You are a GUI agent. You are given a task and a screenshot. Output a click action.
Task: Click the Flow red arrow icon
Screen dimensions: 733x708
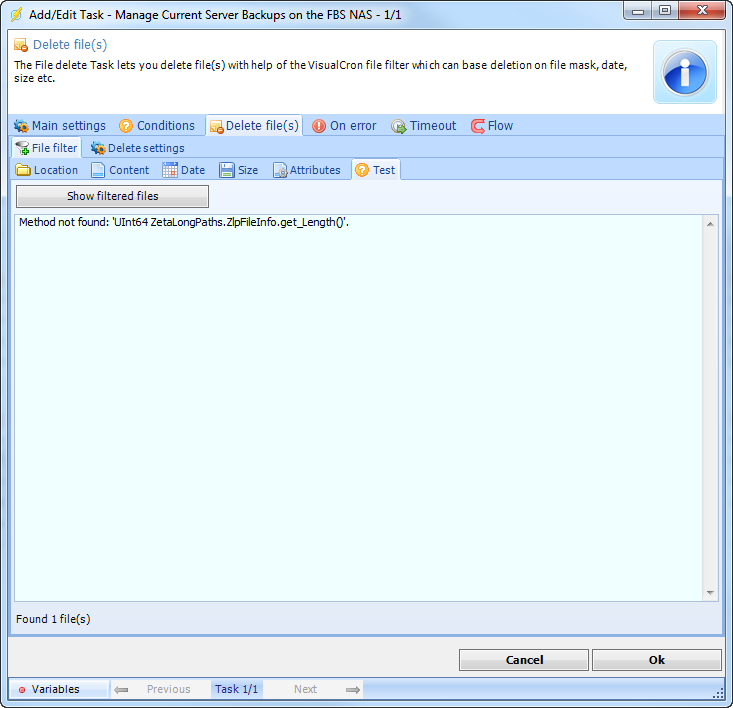click(x=478, y=126)
